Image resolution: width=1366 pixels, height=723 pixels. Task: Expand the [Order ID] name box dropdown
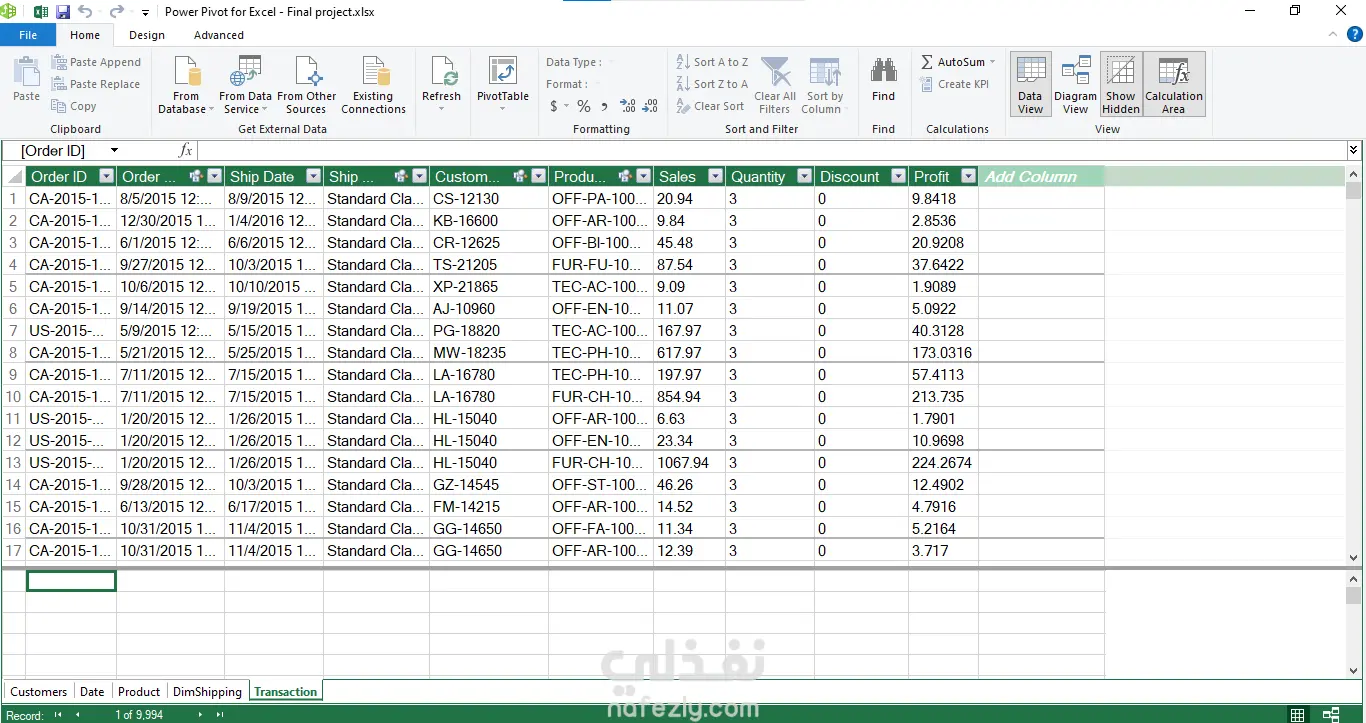[114, 151]
